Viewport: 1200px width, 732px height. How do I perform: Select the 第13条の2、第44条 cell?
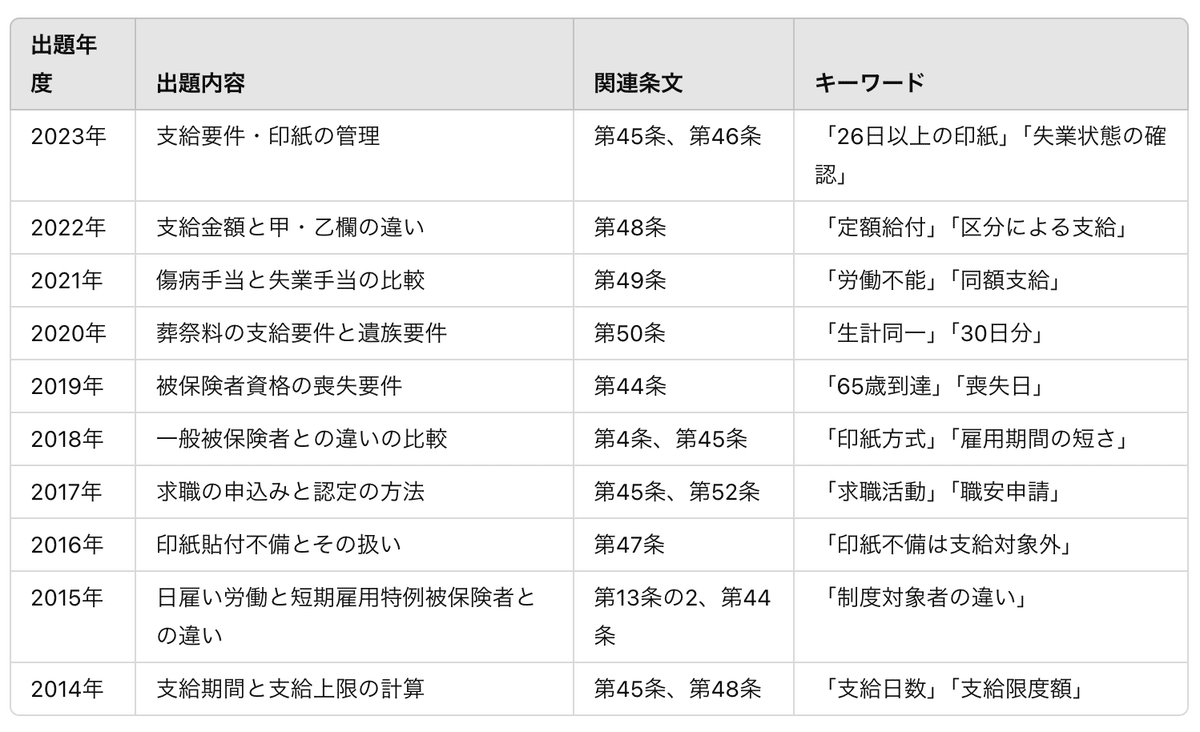click(681, 616)
